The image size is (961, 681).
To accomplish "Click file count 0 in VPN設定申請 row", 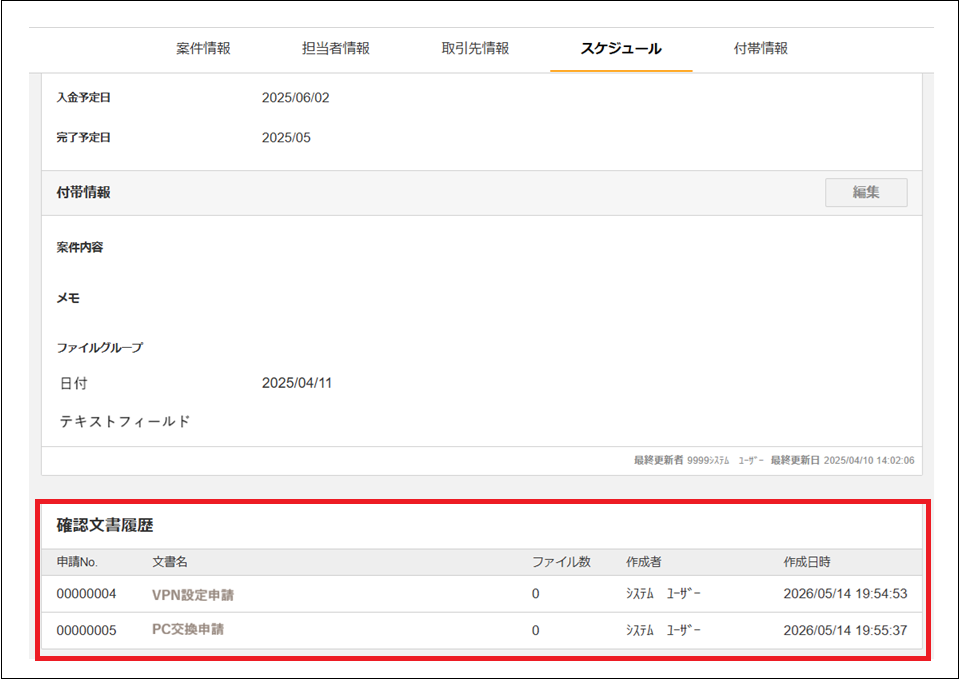I will pos(536,594).
